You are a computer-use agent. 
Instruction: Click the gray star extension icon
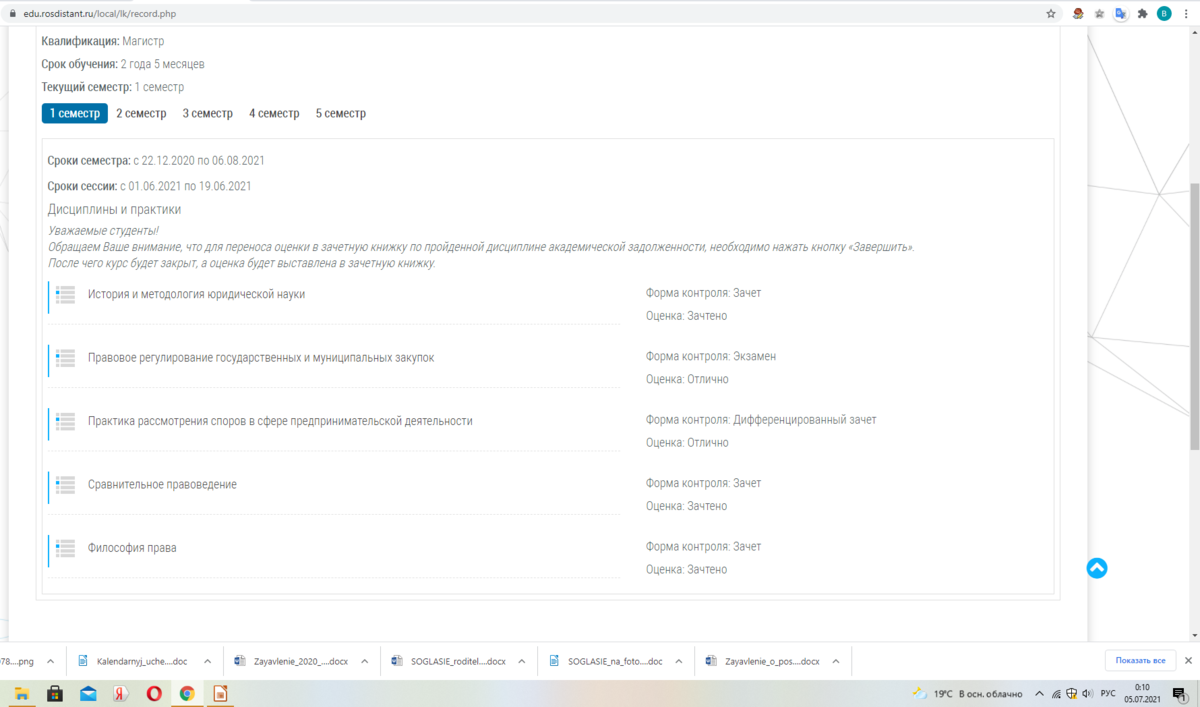1100,14
